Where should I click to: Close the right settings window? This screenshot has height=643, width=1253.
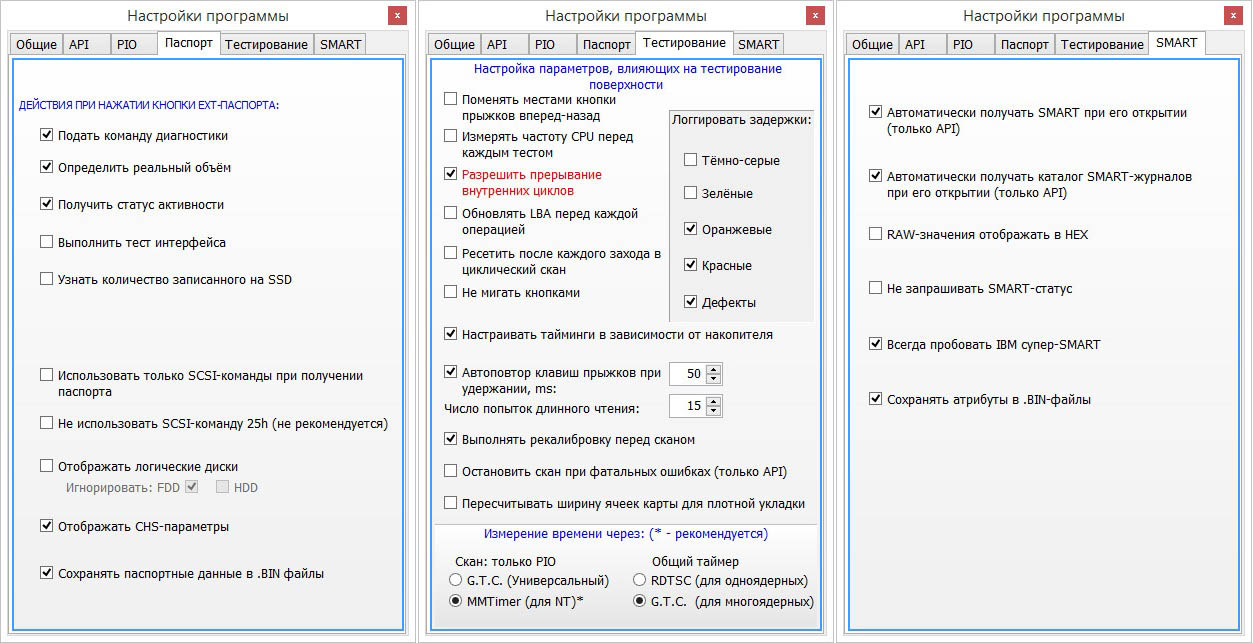1234,15
